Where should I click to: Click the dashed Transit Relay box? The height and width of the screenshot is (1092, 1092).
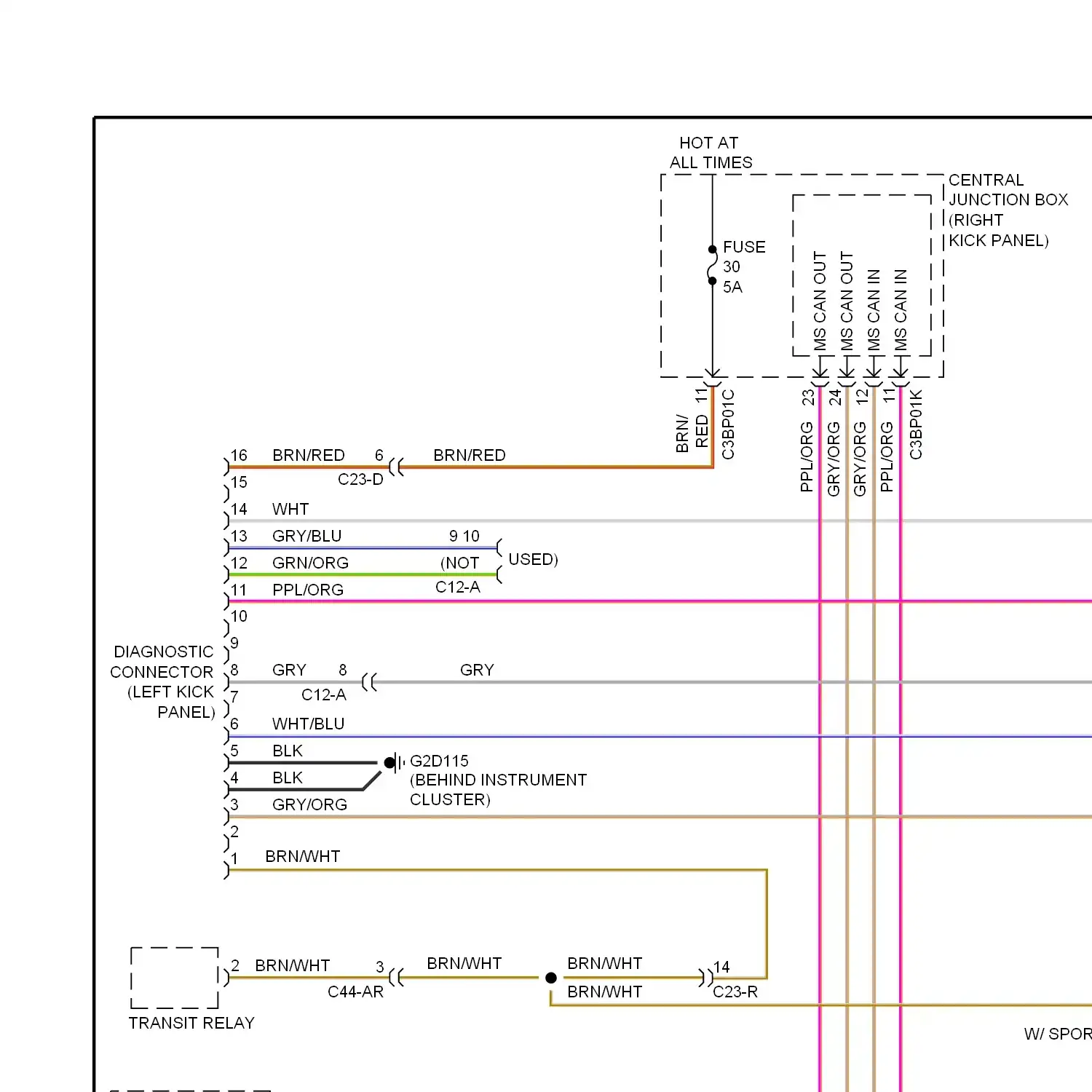[x=175, y=978]
